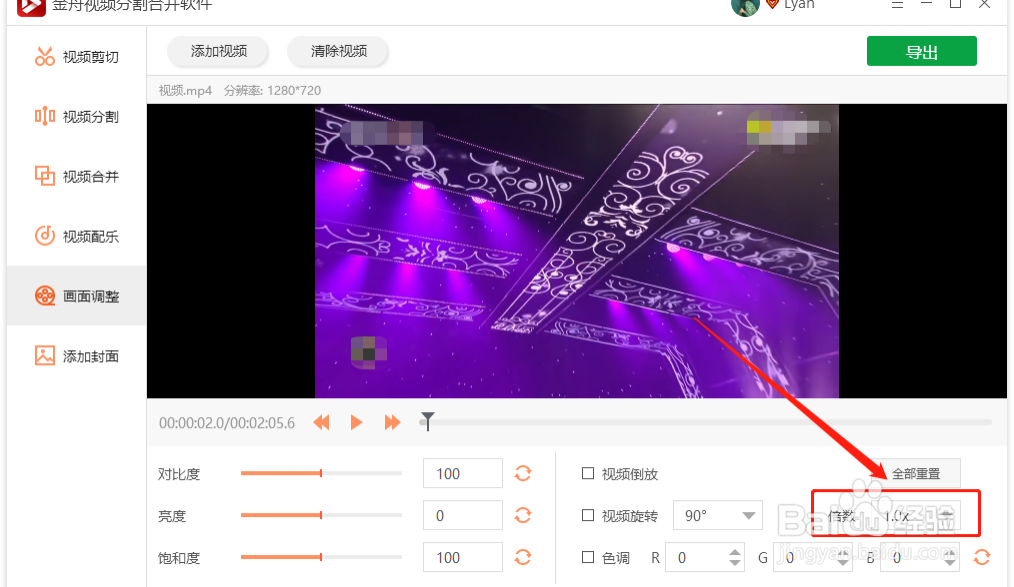Open the 添加封面 (add cover) section
1014x587 pixels.
point(76,356)
